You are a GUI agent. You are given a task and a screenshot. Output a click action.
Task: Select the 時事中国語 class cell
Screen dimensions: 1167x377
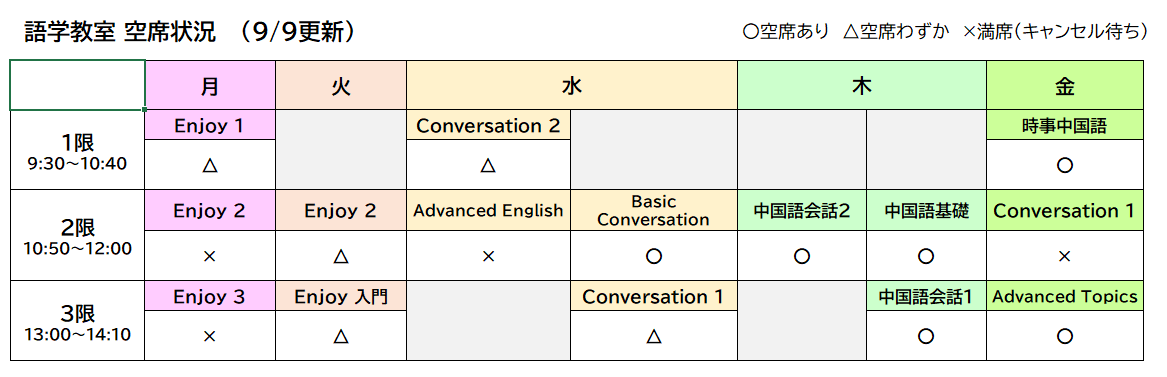[x=1065, y=126]
